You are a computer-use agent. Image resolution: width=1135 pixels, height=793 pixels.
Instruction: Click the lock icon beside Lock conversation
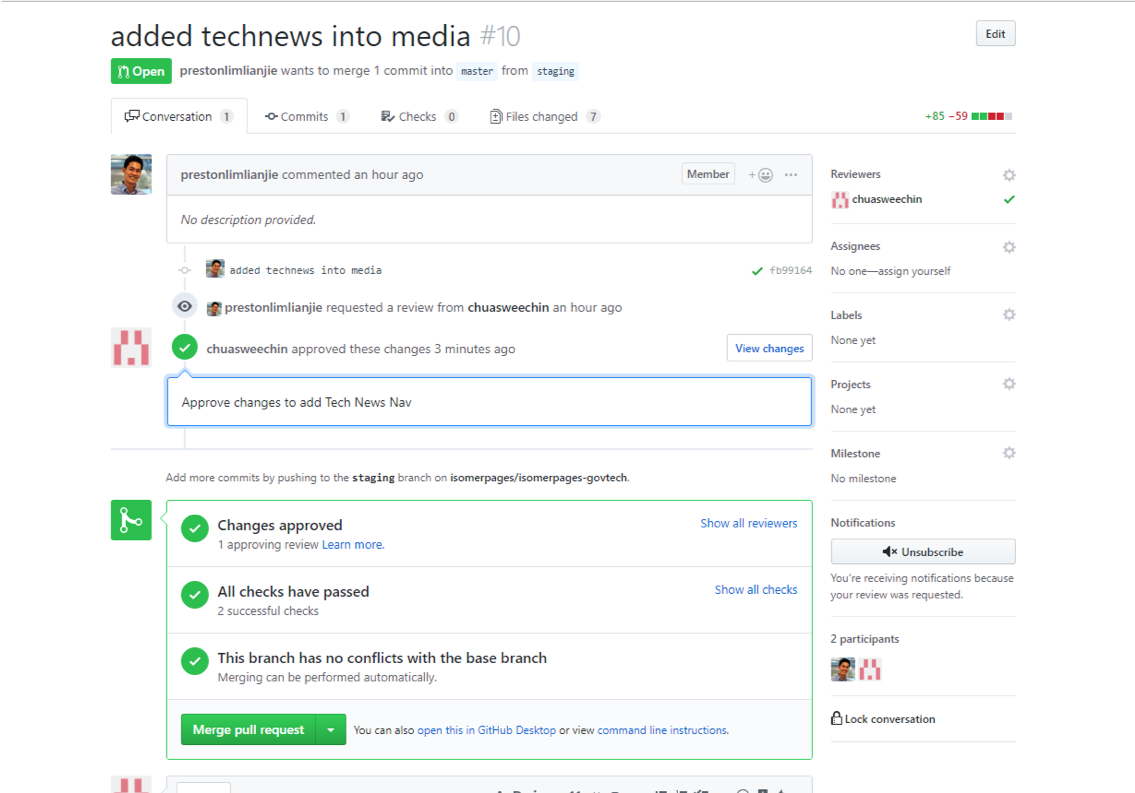(x=837, y=718)
